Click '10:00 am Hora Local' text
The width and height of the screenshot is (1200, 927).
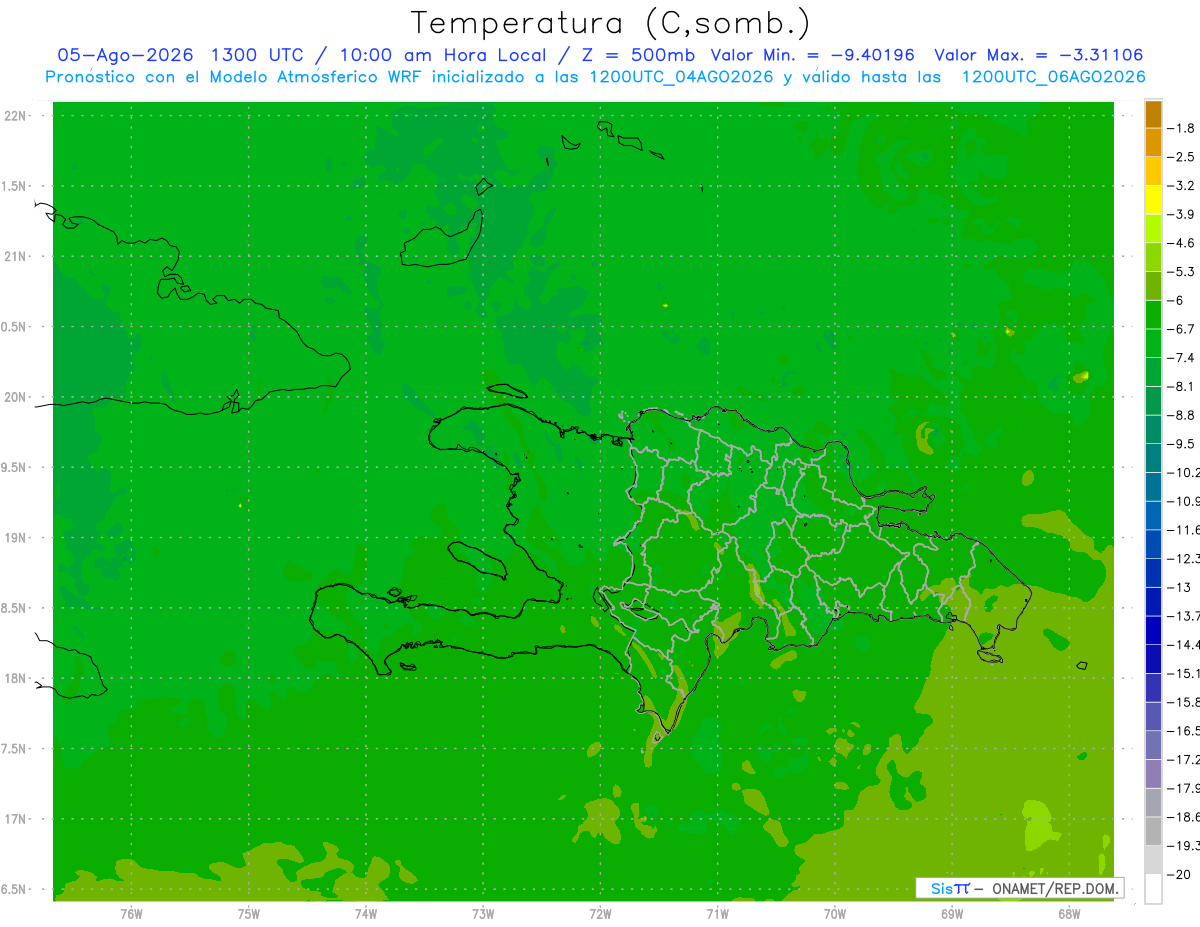[443, 56]
